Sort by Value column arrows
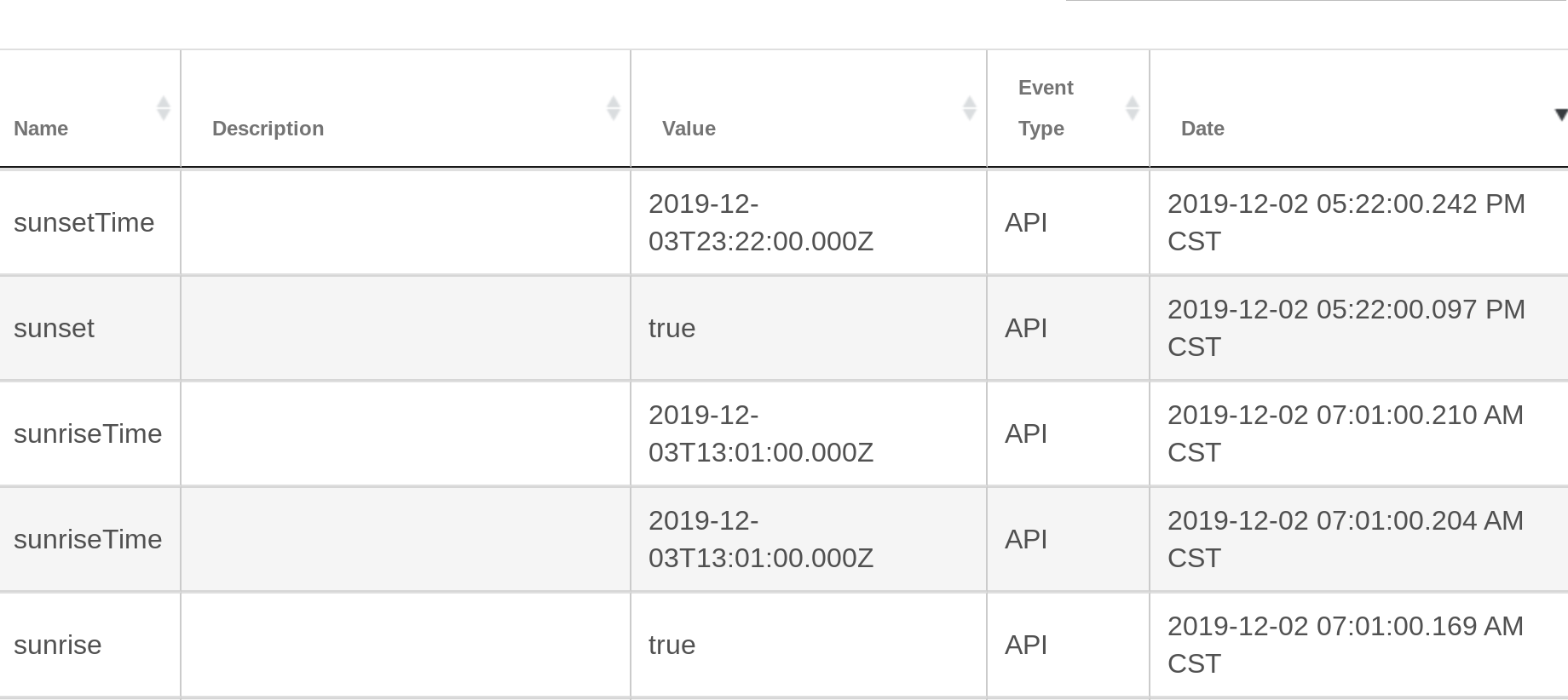 point(969,108)
